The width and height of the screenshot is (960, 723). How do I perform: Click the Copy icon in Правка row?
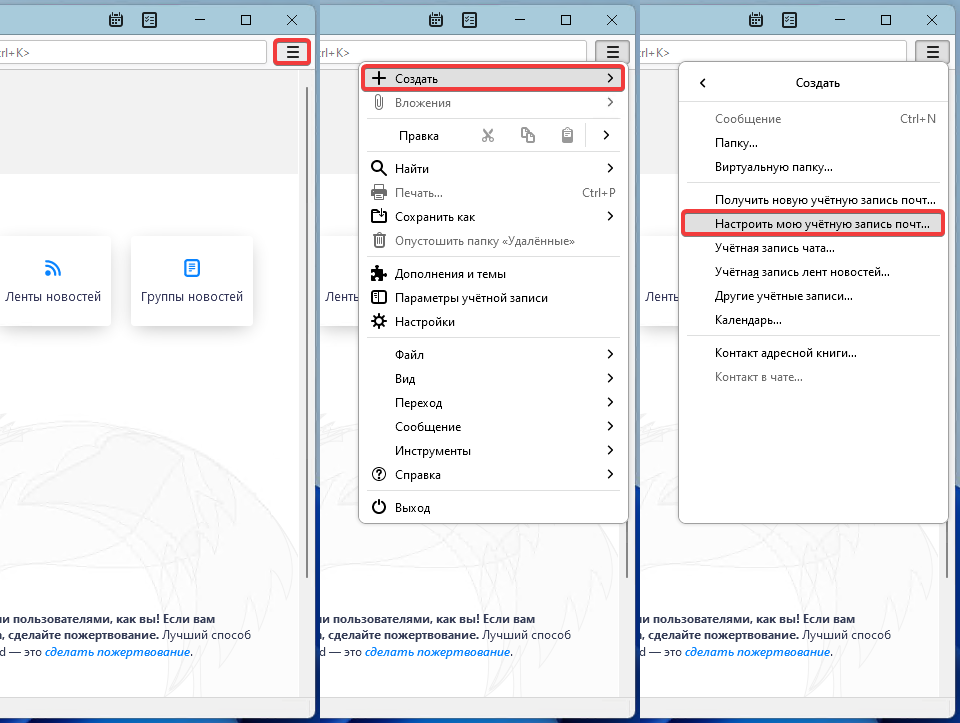[527, 135]
